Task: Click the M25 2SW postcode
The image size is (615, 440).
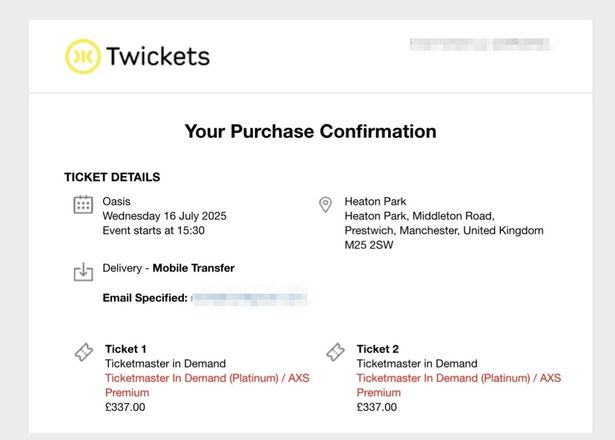Action: coord(371,245)
